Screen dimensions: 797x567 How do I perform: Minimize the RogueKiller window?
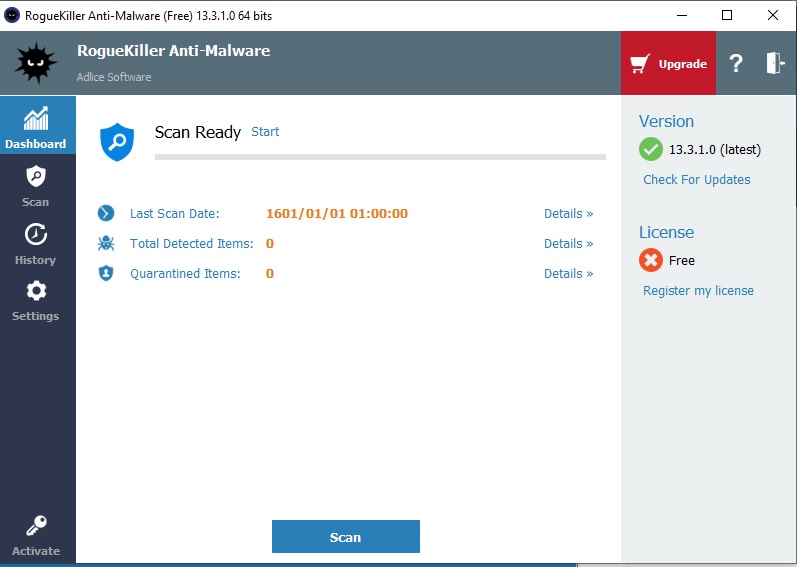tap(682, 15)
